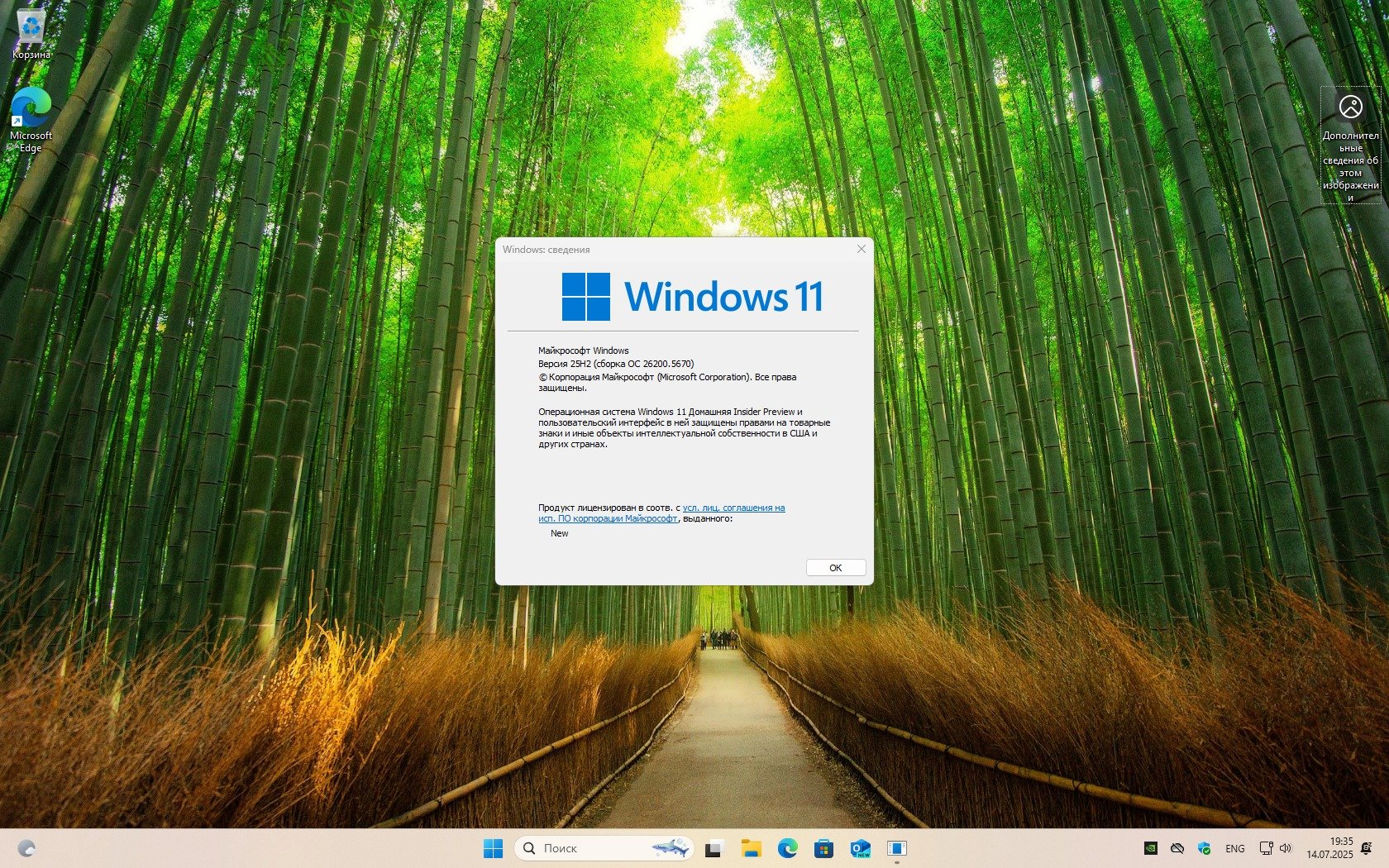Click the volume speaker icon
Screen dimensions: 1389x868
[1285, 848]
